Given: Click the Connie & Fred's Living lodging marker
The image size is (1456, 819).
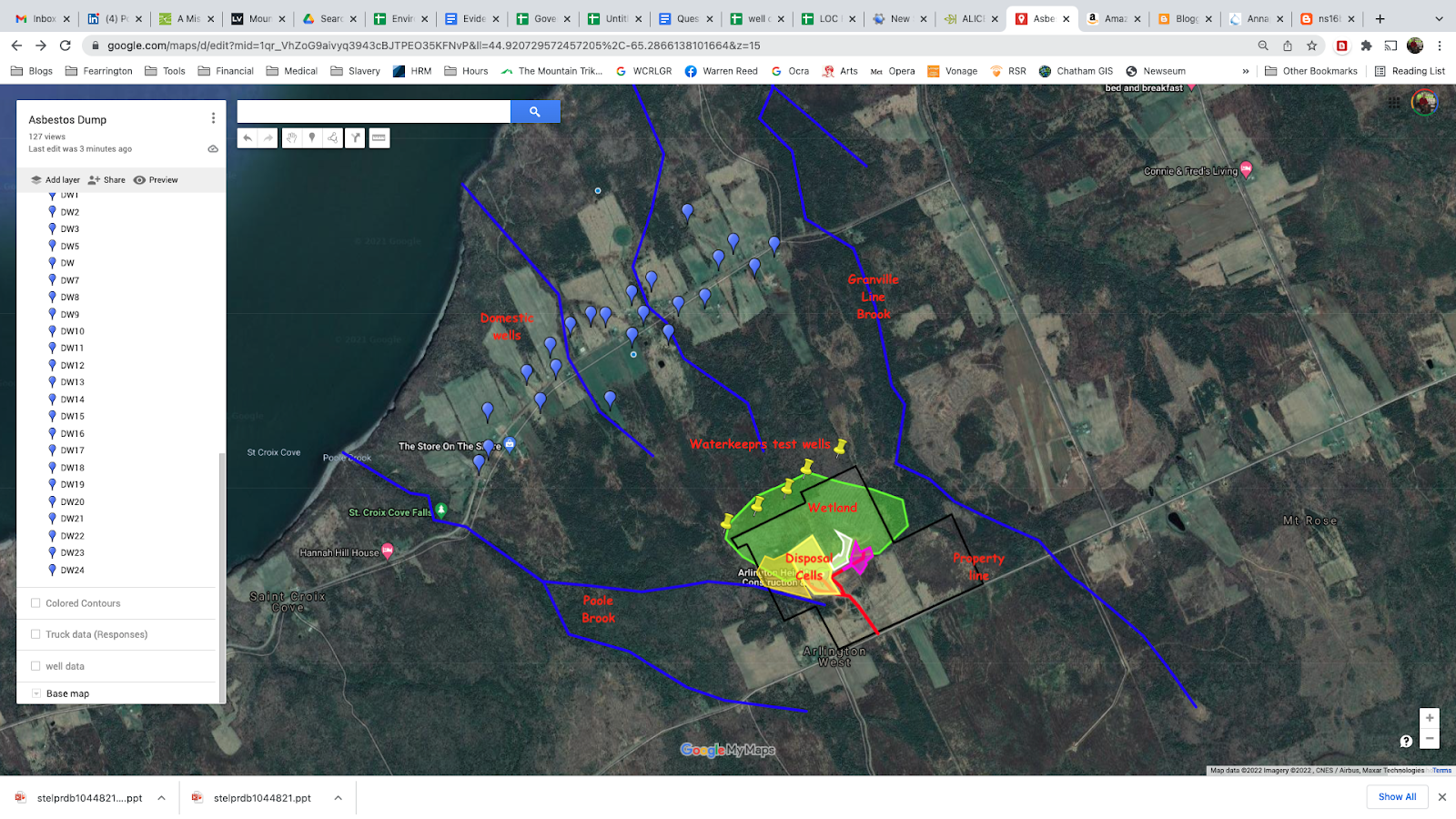Looking at the screenshot, I should tap(1246, 169).
